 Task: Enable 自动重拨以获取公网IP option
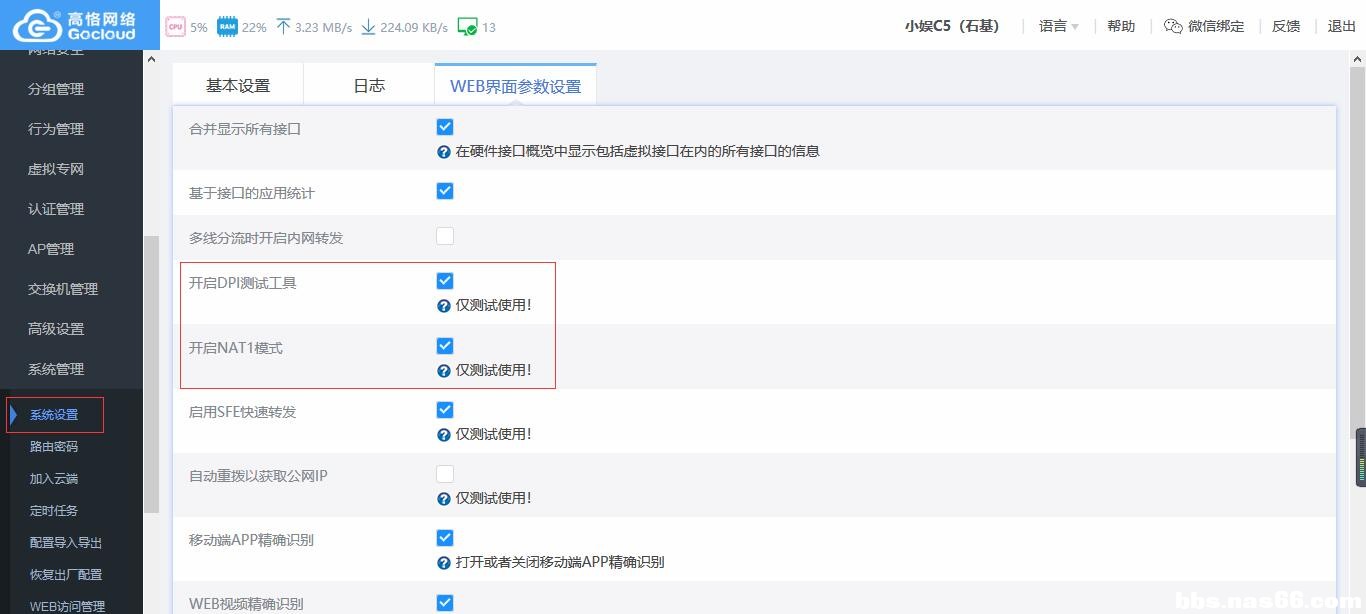point(444,473)
